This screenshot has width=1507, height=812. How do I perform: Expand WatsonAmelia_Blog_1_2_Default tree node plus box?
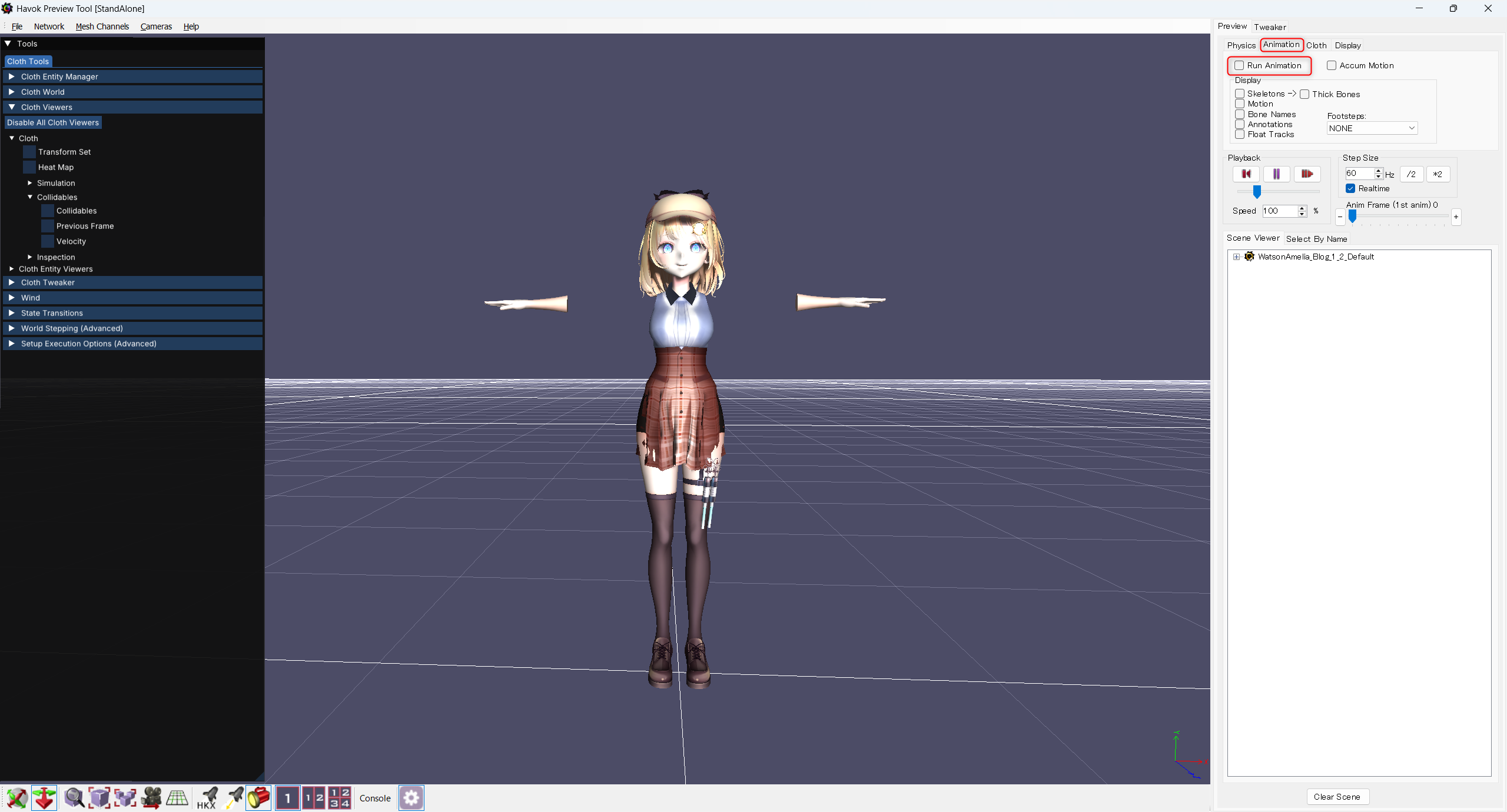click(x=1236, y=257)
